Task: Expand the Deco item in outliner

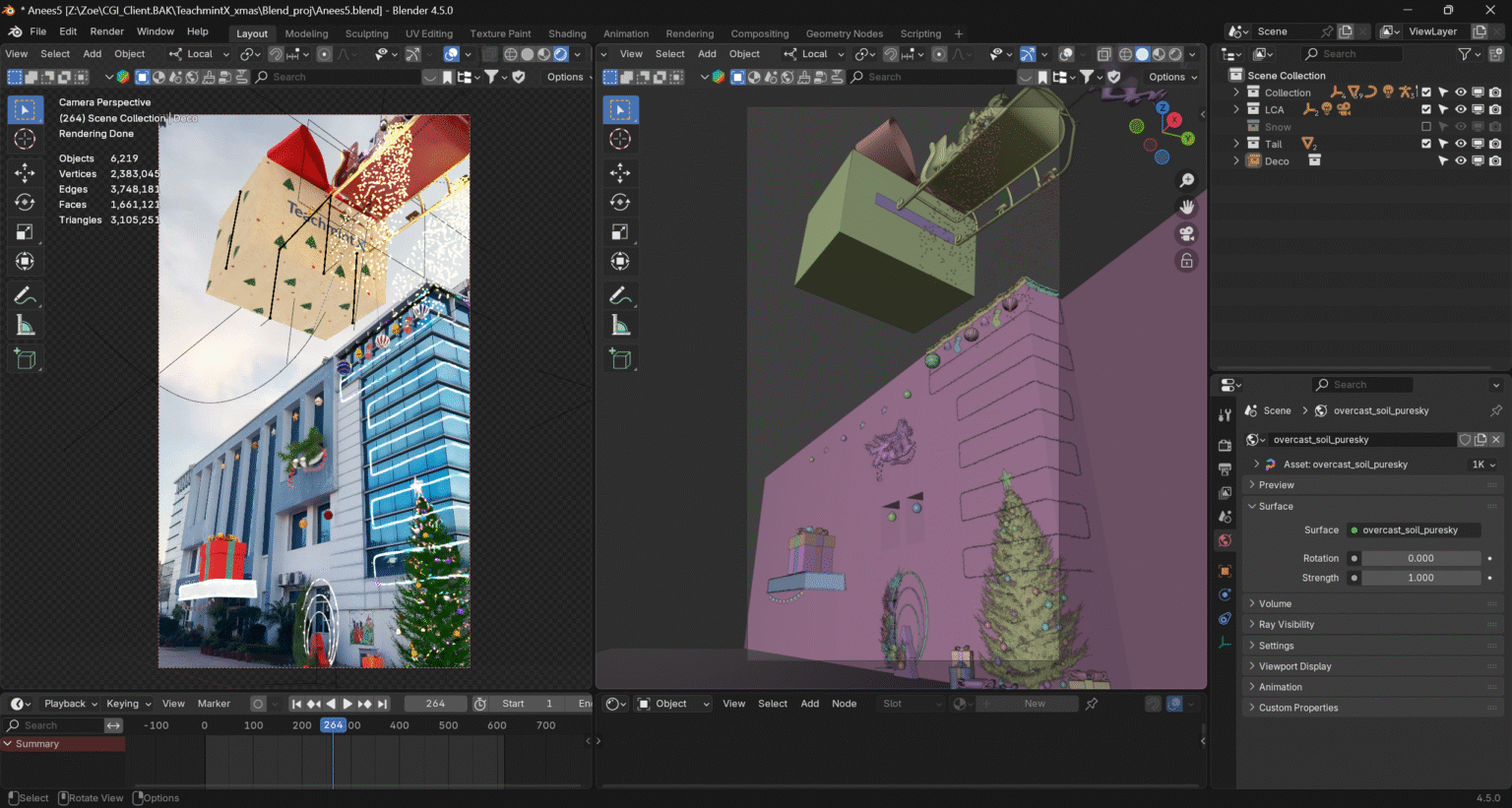Action: pos(1236,160)
